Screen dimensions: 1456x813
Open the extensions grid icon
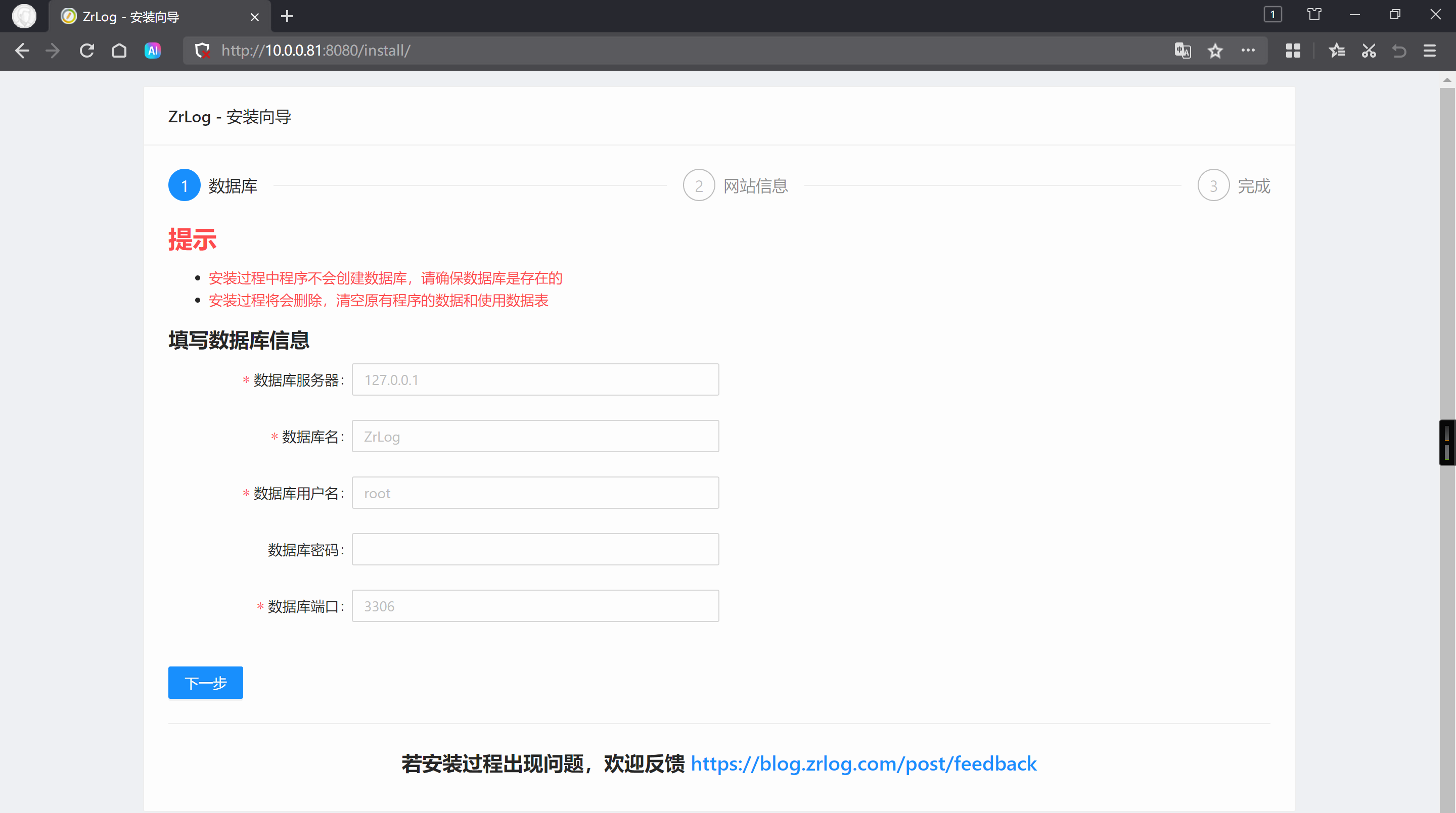click(x=1293, y=51)
